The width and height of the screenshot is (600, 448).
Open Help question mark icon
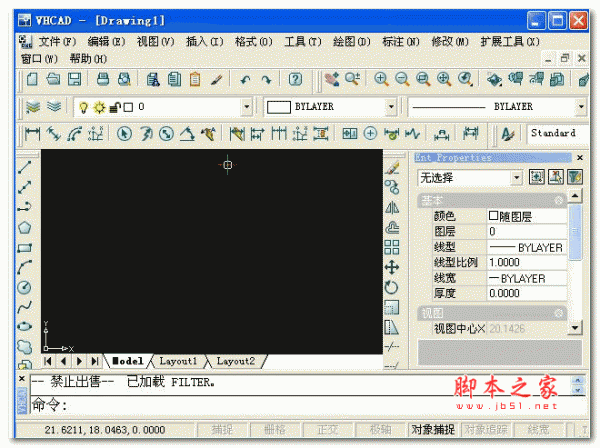point(295,79)
